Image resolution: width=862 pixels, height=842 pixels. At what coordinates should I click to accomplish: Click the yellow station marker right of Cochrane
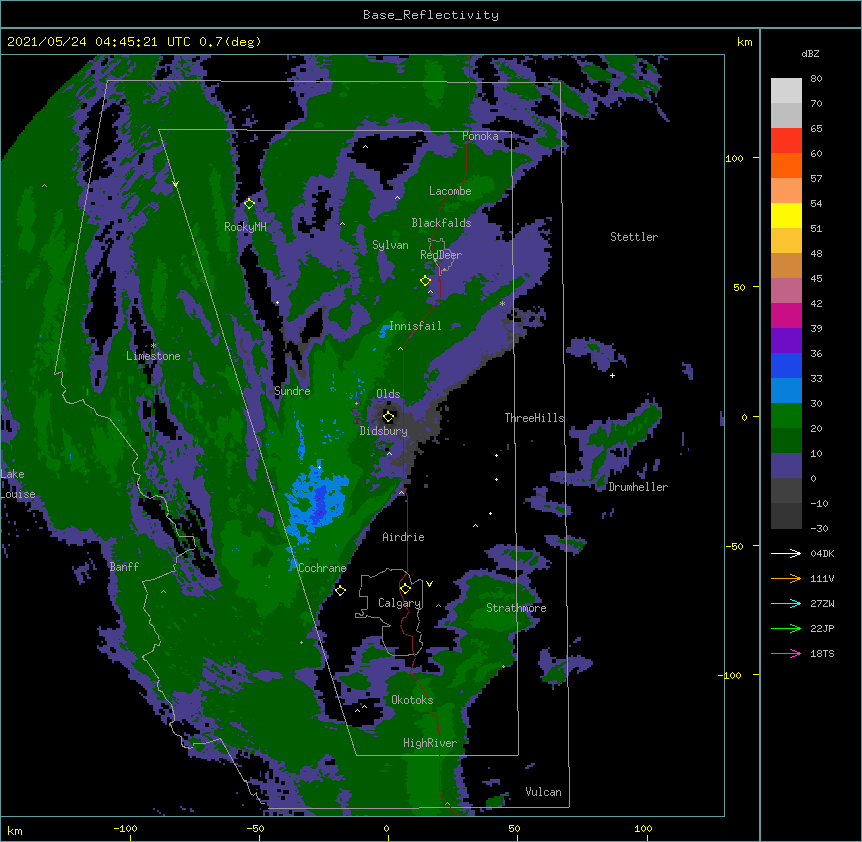click(340, 591)
